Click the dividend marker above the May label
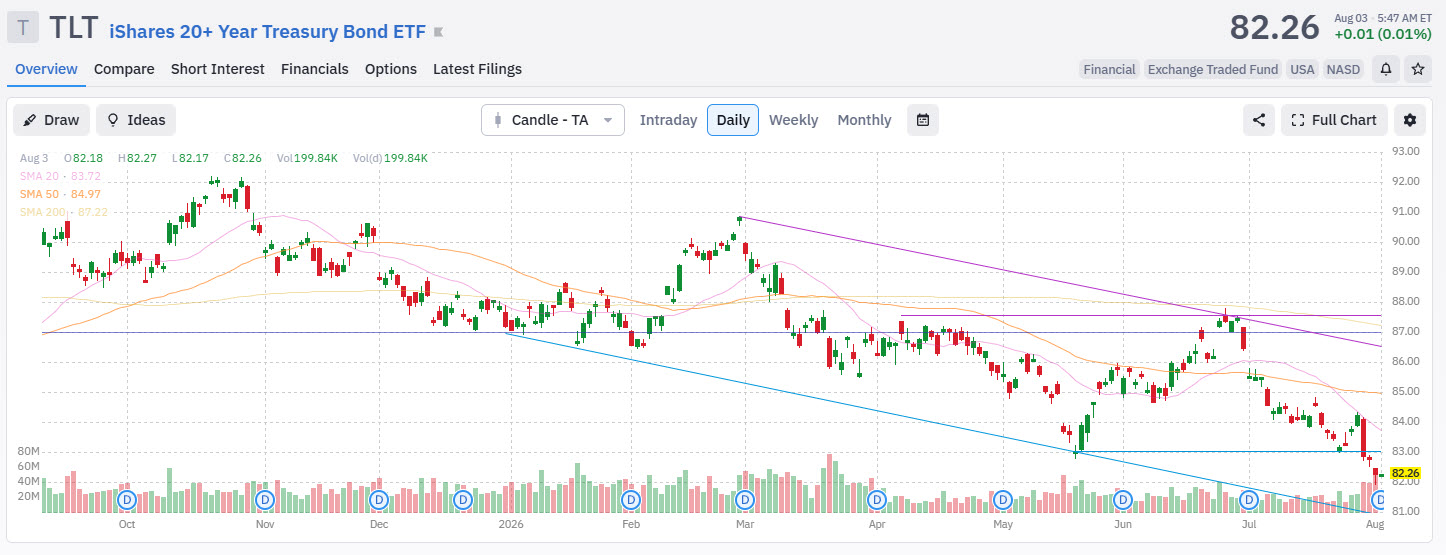Image resolution: width=1446 pixels, height=555 pixels. click(x=1002, y=498)
